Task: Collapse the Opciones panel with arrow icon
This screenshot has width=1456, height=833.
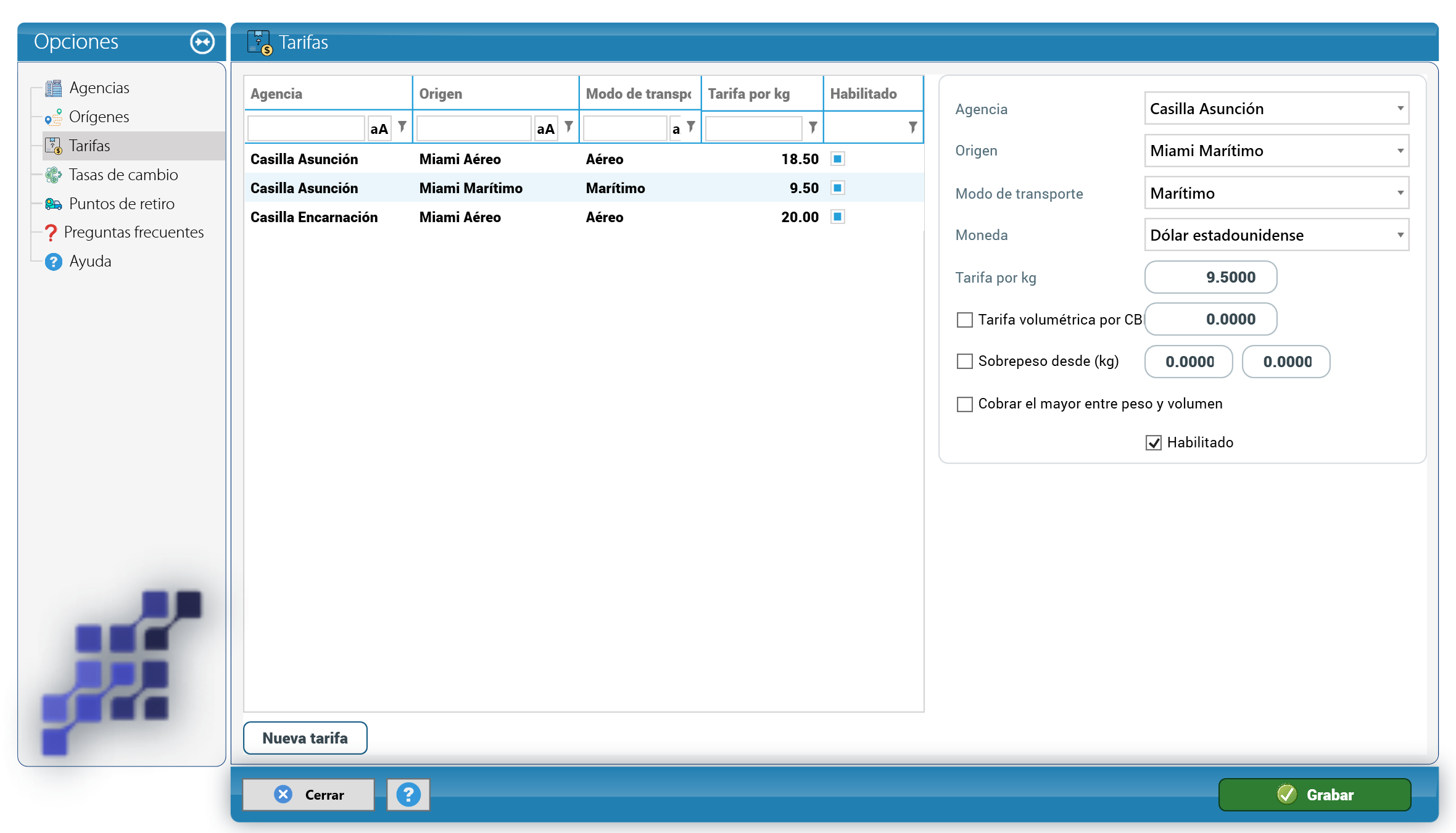Action: click(202, 42)
